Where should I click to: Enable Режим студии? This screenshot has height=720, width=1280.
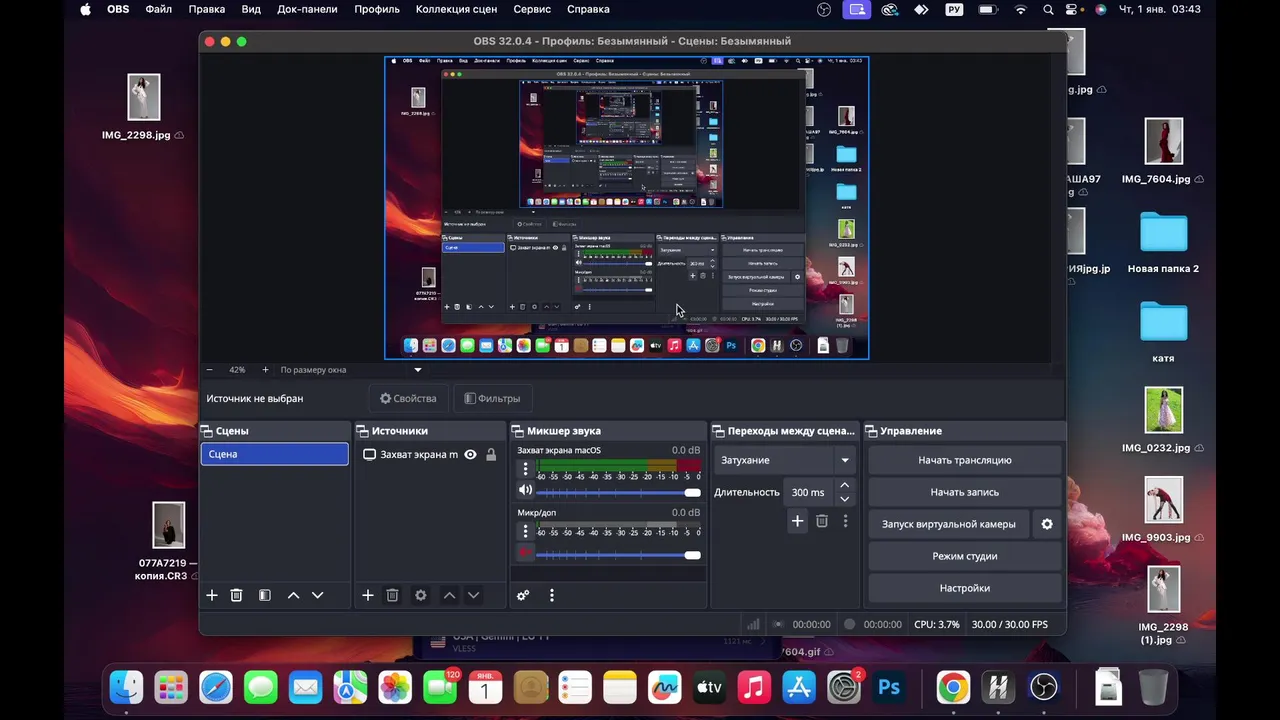point(965,556)
